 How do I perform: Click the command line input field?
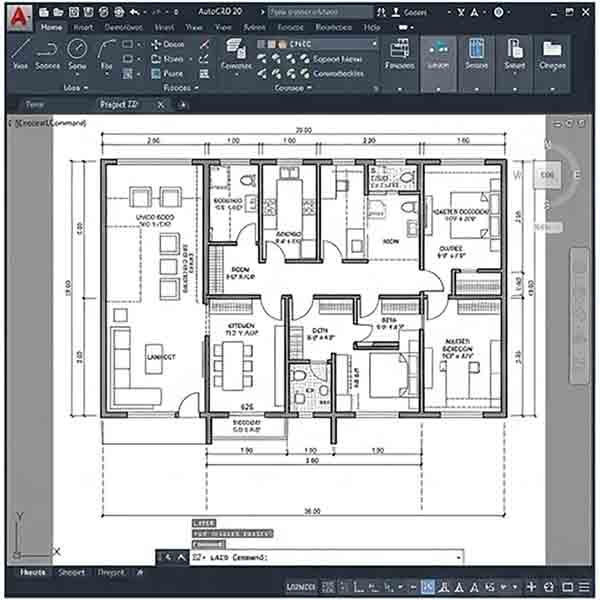326,558
